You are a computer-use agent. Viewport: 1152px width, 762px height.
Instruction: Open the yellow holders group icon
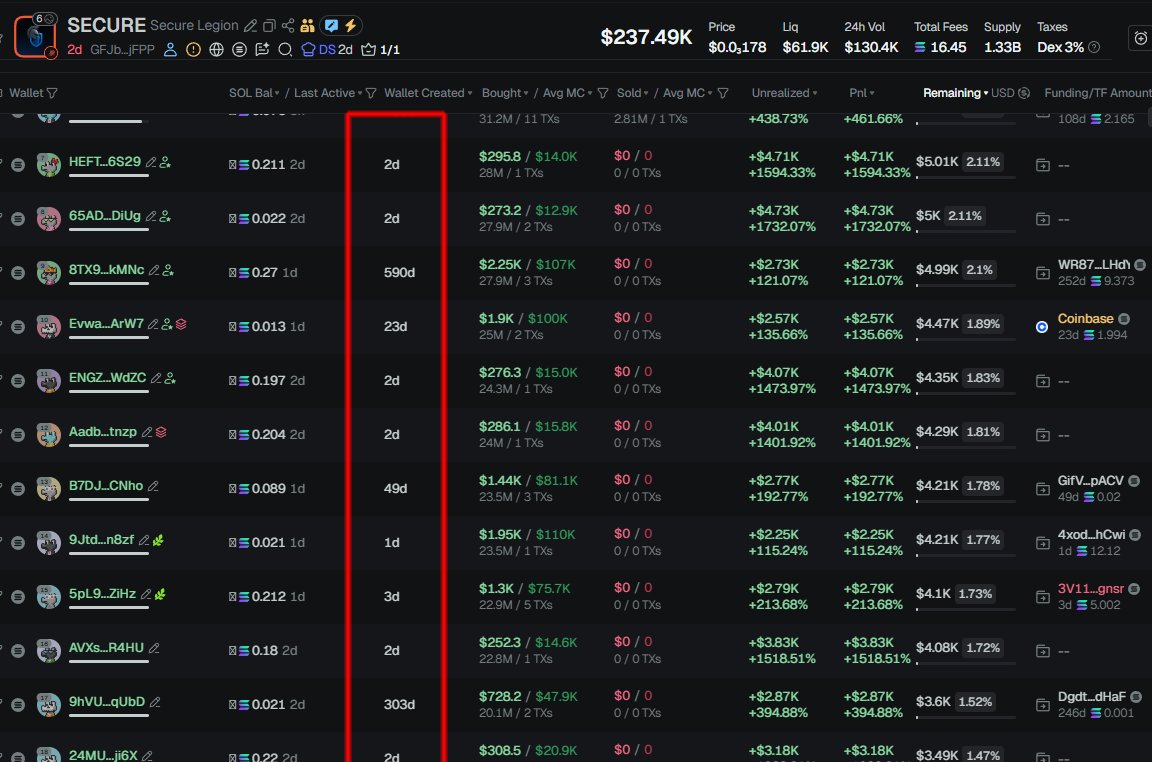pos(307,26)
